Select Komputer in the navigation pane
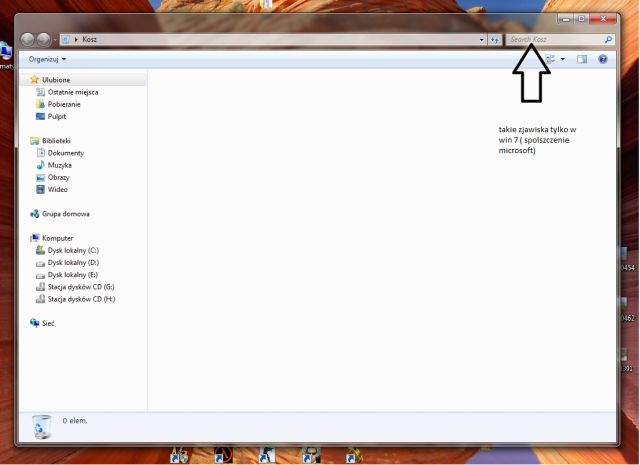640x465 pixels. coord(58,238)
